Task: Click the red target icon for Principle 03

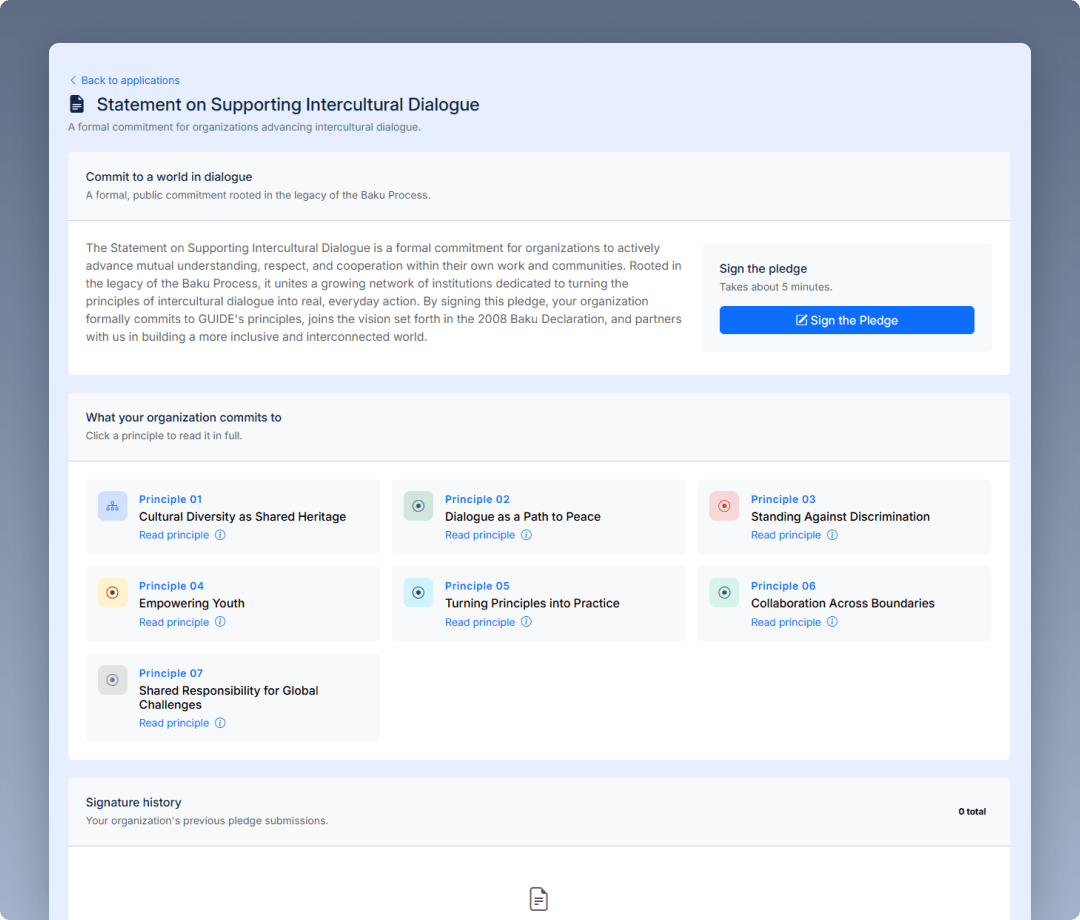Action: [724, 506]
